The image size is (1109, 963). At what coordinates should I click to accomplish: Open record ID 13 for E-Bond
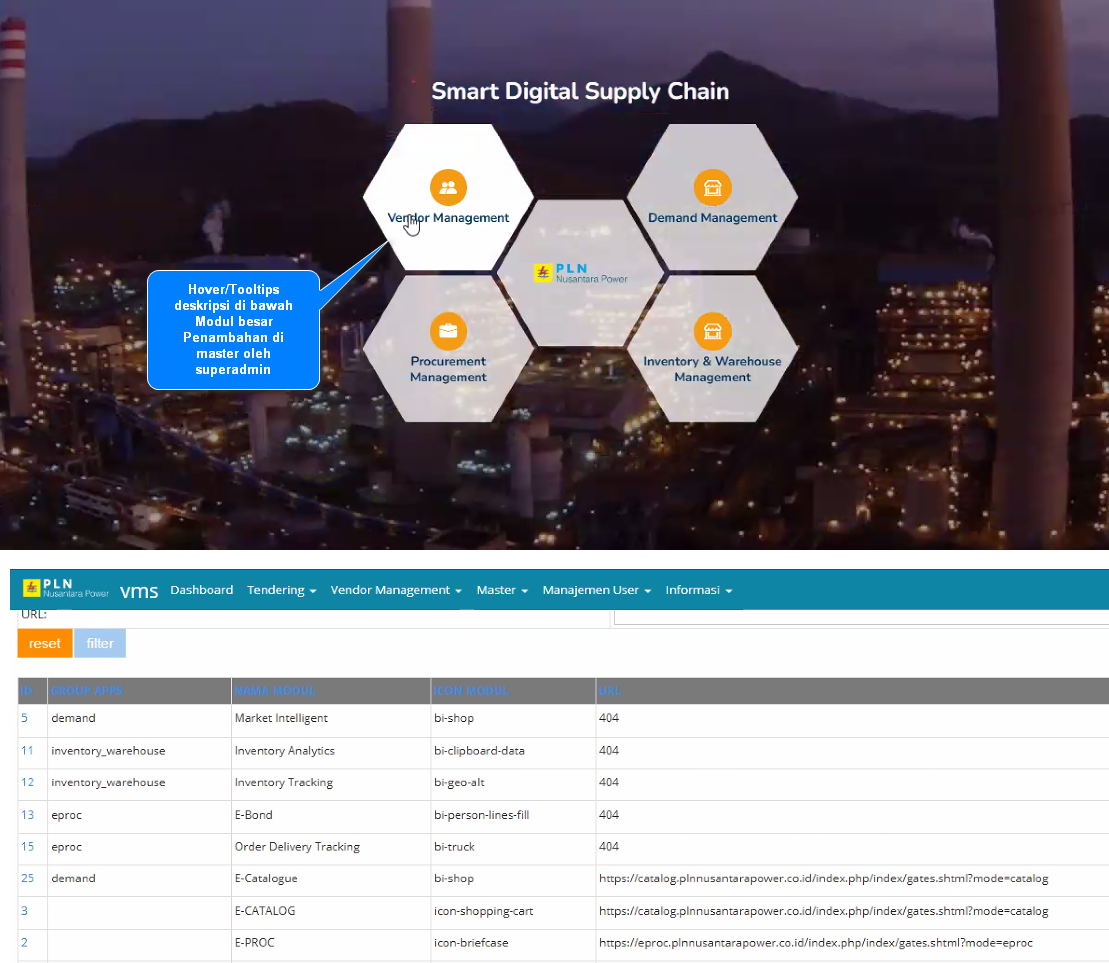click(x=27, y=815)
